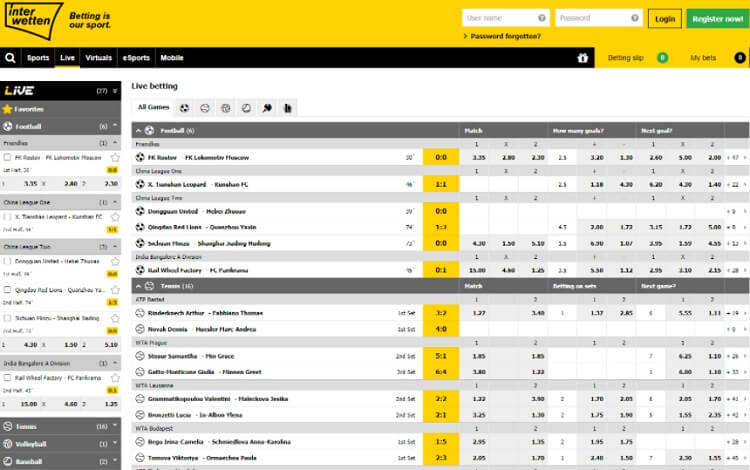This screenshot has width=750, height=470.
Task: Click tennis icon in Tennis table header
Action: pos(149,286)
